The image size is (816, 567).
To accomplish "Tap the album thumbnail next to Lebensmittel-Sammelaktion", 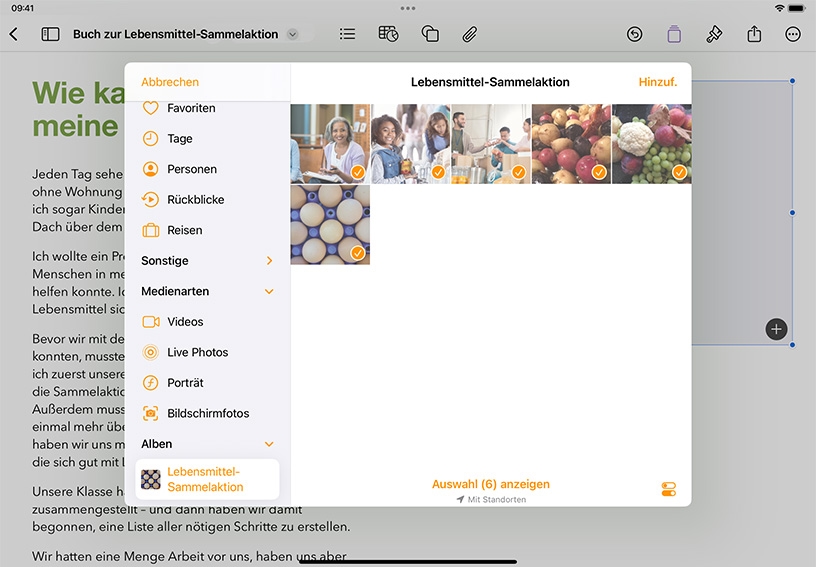I will 151,480.
